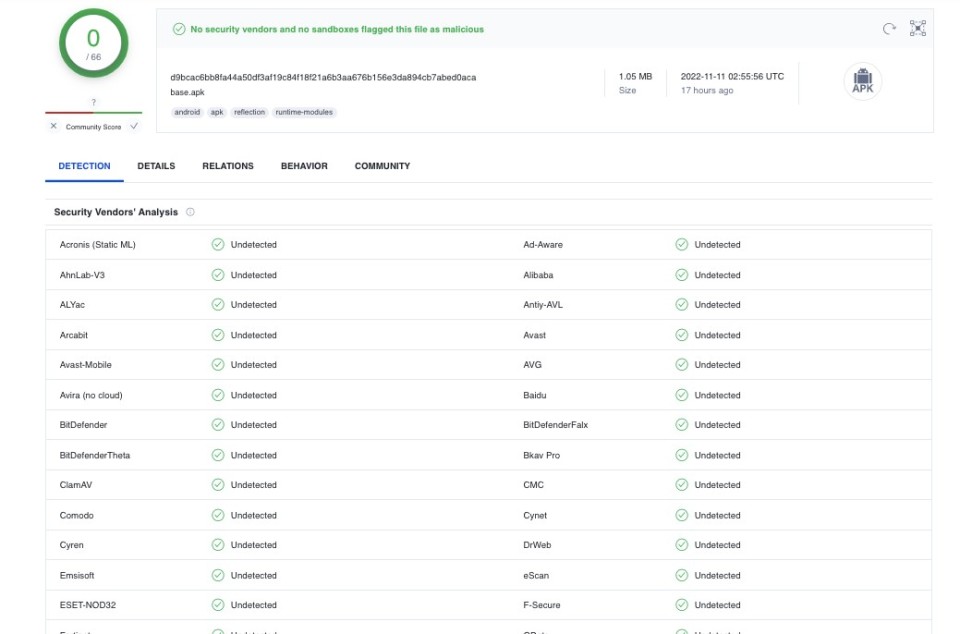Click the Bkav Pro vendor name

(542, 455)
